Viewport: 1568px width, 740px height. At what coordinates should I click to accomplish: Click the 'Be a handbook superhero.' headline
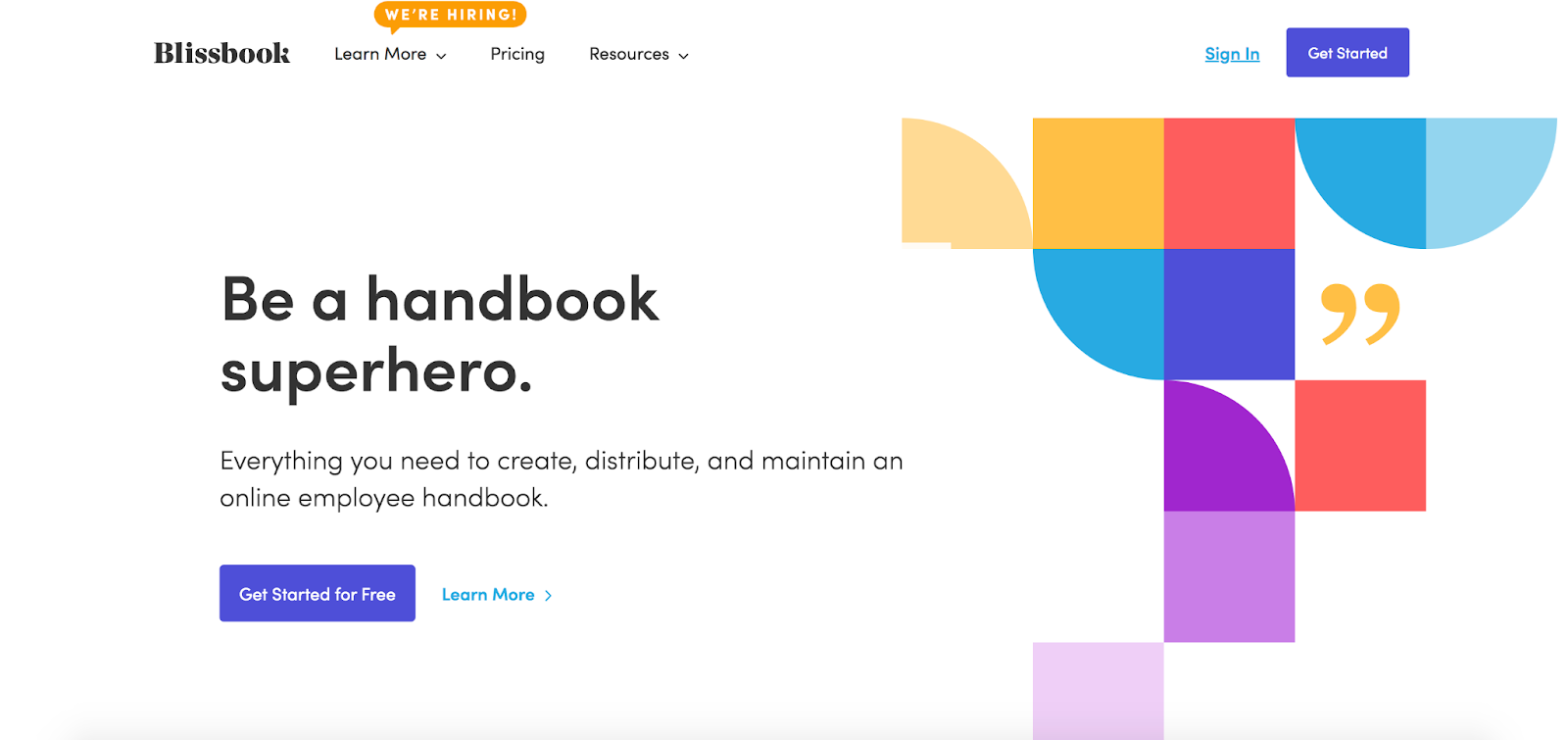point(440,335)
